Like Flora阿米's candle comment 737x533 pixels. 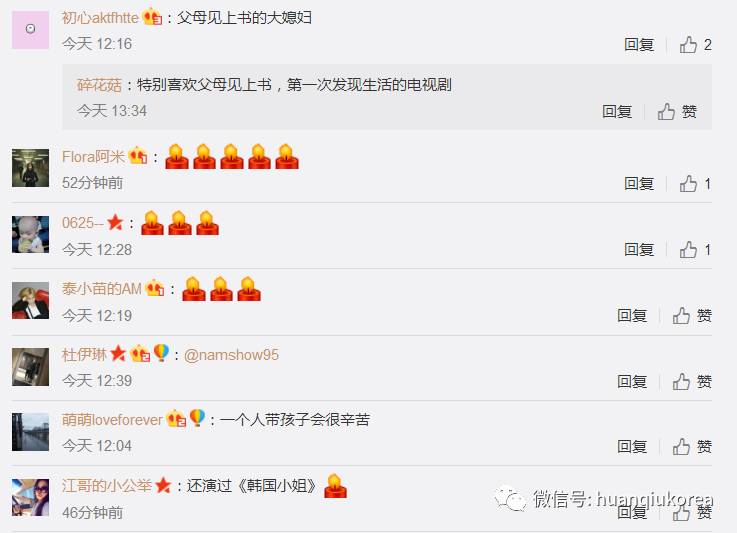coord(695,184)
